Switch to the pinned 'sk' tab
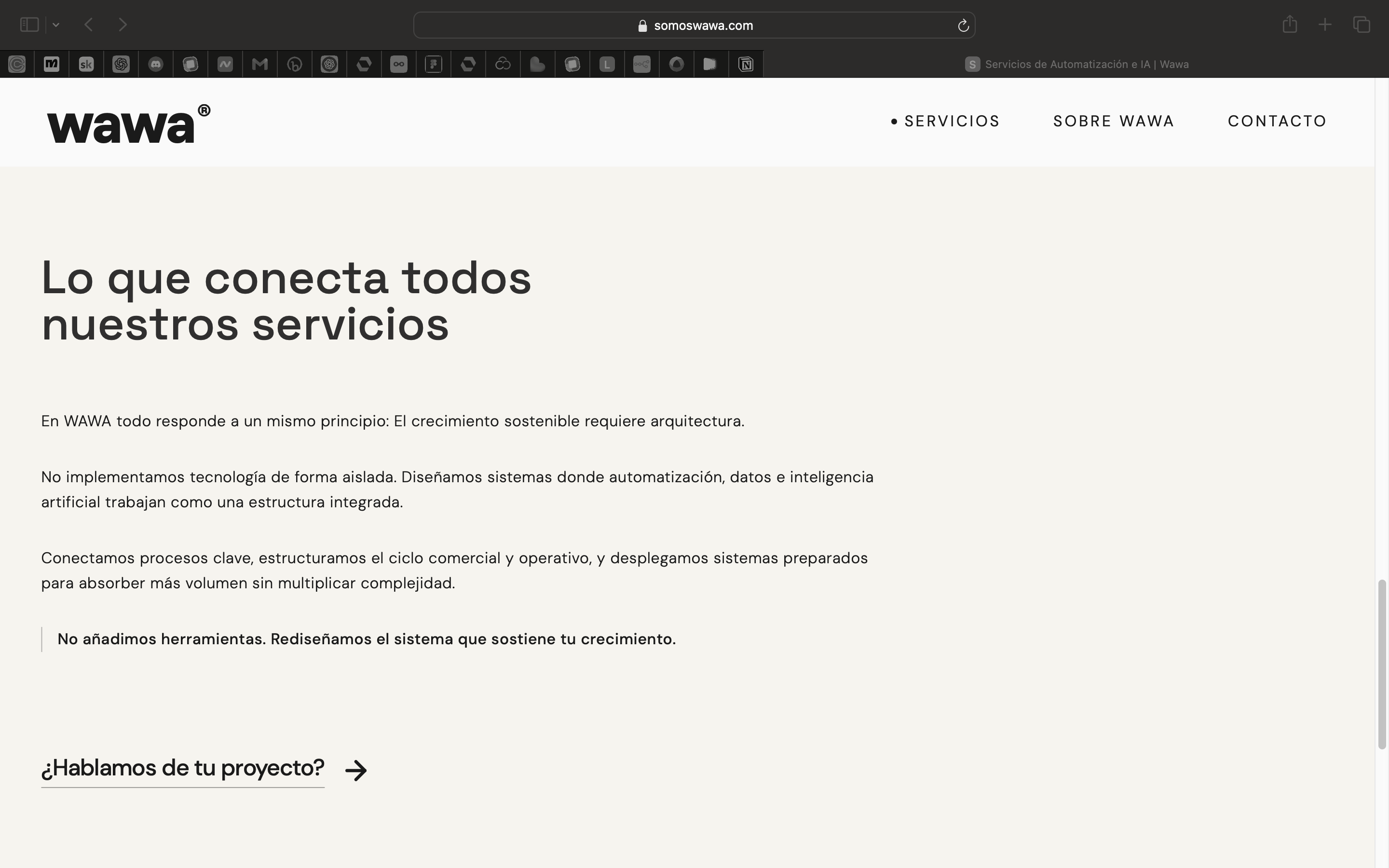The width and height of the screenshot is (1389, 868). [x=86, y=64]
